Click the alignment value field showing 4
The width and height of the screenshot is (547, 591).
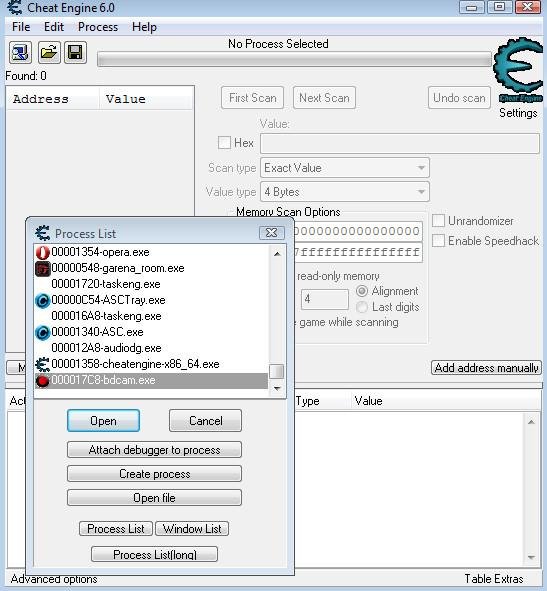coord(325,300)
